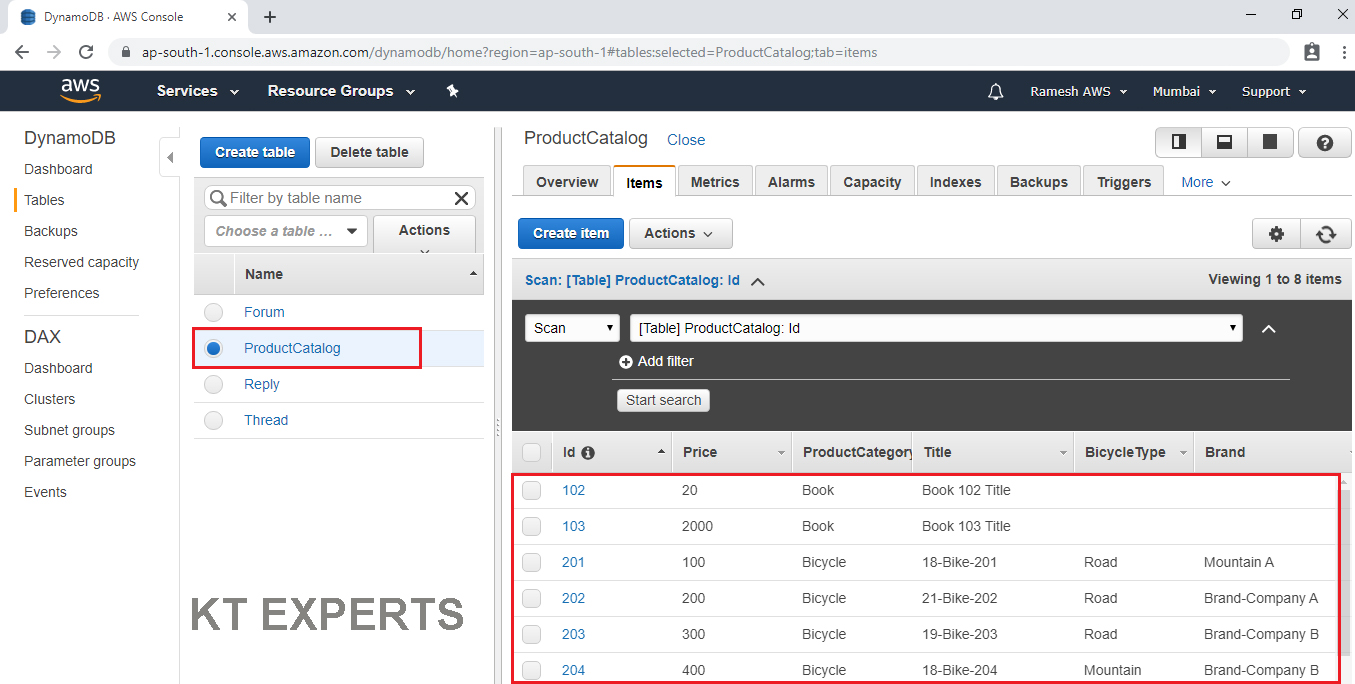The width and height of the screenshot is (1355, 684).
Task: Refresh the items list
Action: [x=1326, y=234]
